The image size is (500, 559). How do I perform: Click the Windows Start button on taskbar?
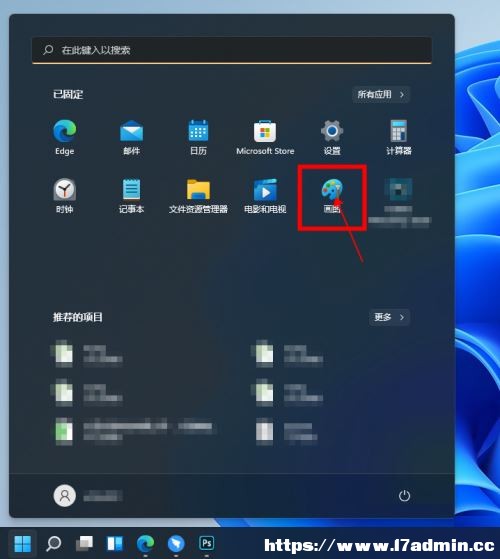[22, 544]
